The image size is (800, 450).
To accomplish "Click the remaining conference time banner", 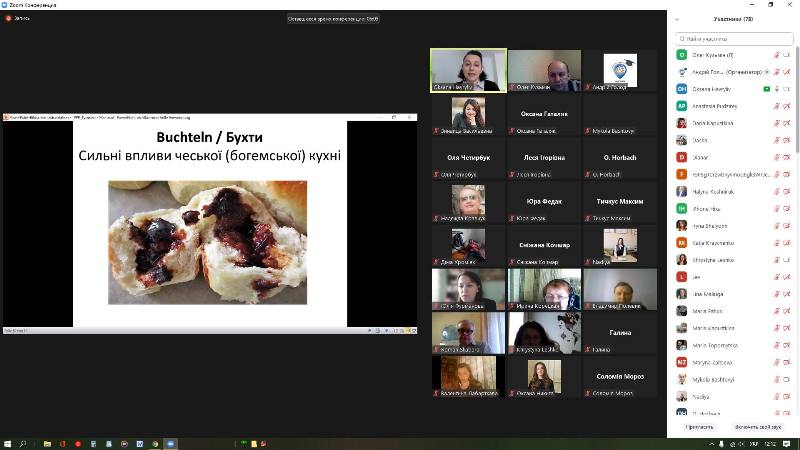I will tap(333, 19).
